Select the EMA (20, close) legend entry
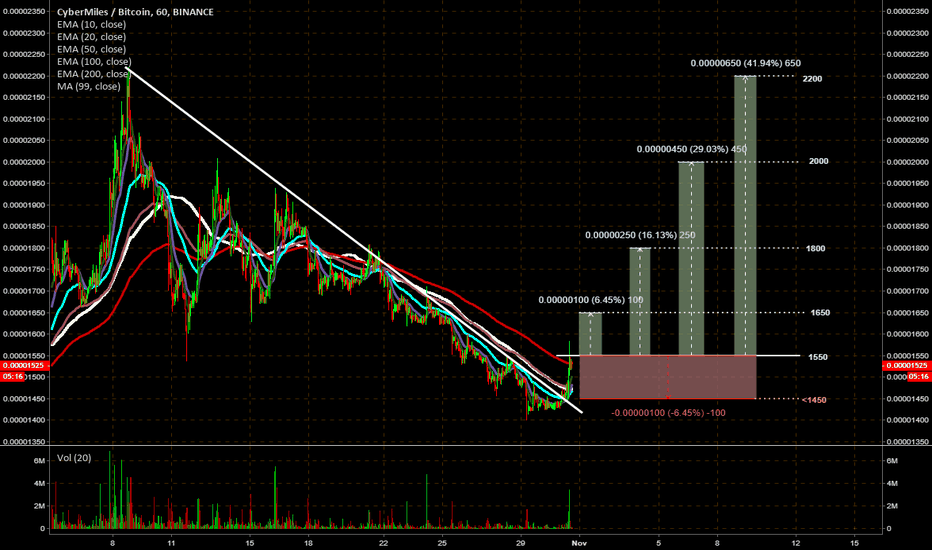This screenshot has height=550, width=932. click(x=92, y=37)
